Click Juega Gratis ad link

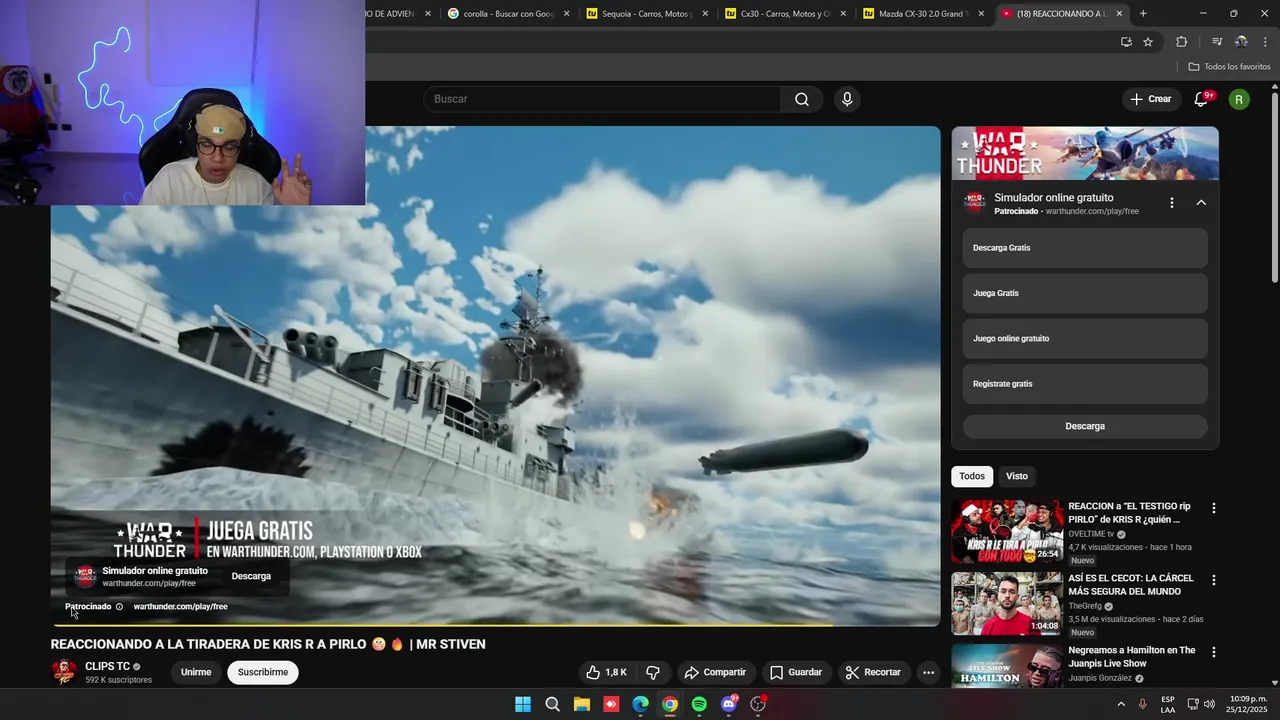coord(1085,293)
